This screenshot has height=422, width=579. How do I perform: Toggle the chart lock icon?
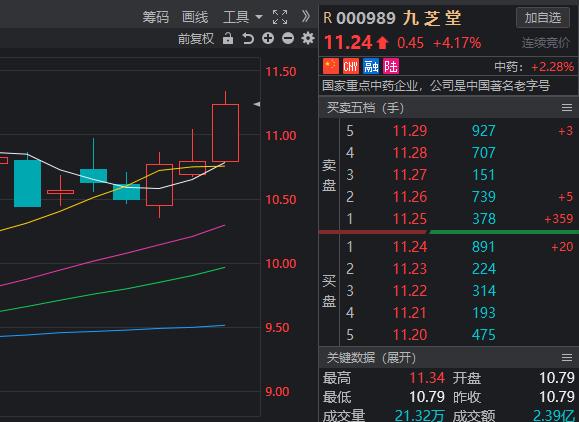(228, 38)
